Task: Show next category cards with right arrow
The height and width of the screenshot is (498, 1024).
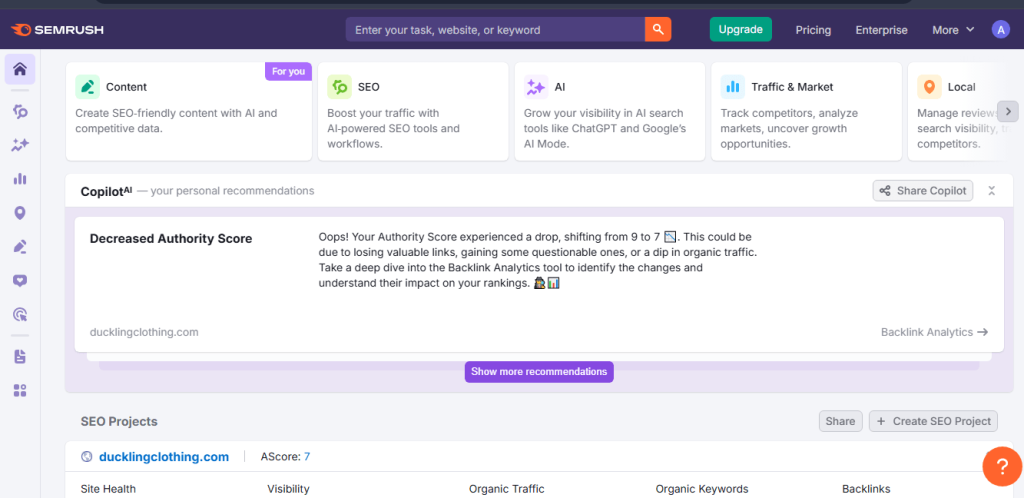Action: pyautogui.click(x=1008, y=112)
